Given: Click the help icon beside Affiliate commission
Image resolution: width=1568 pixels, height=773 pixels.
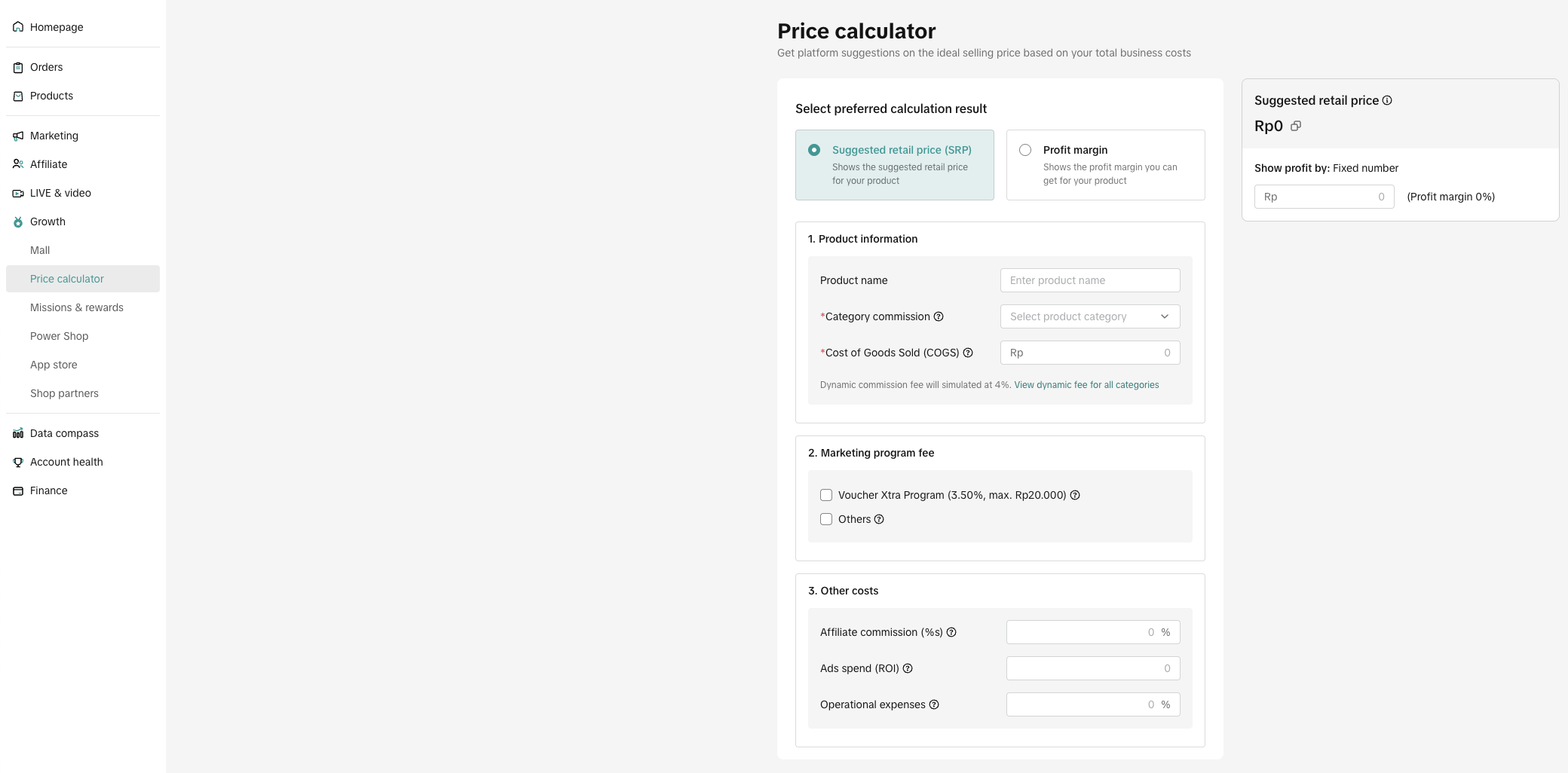Looking at the screenshot, I should 951,632.
